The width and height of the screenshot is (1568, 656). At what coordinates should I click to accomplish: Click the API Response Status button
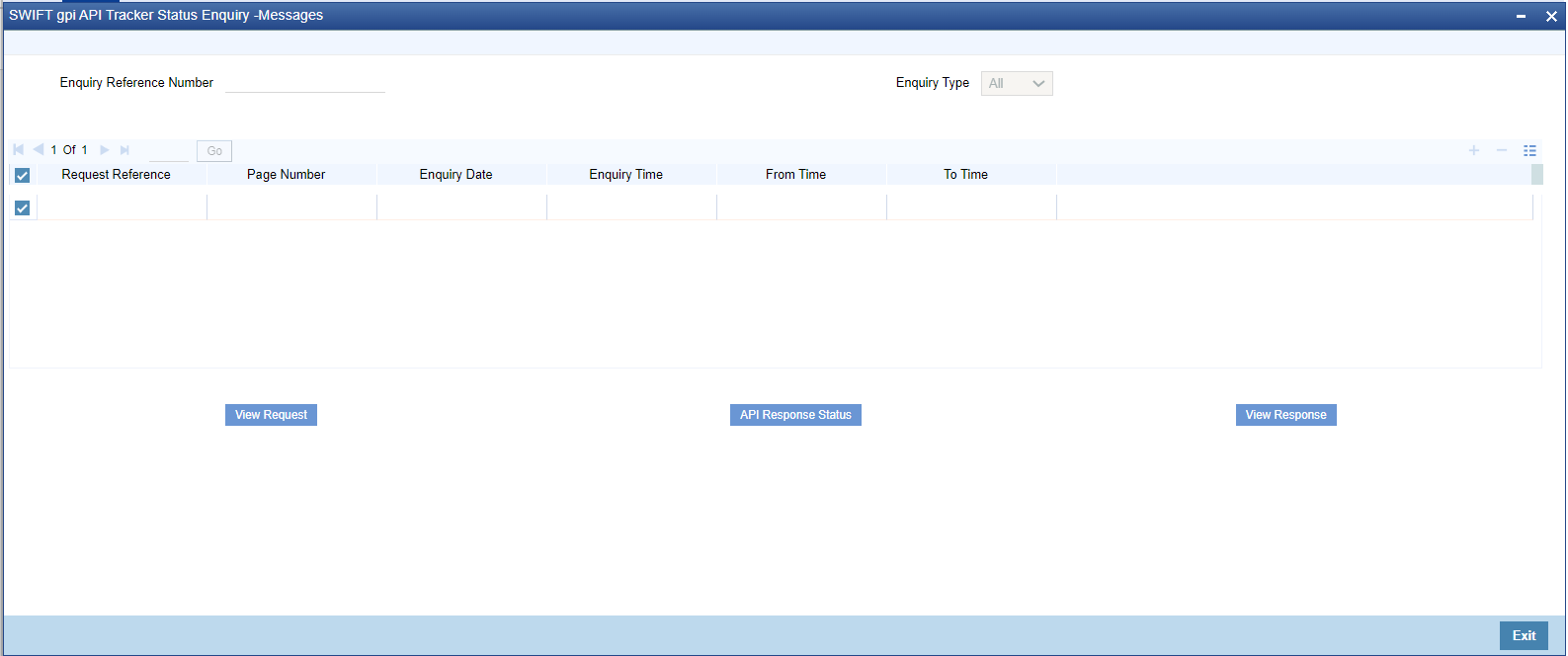[x=795, y=415]
